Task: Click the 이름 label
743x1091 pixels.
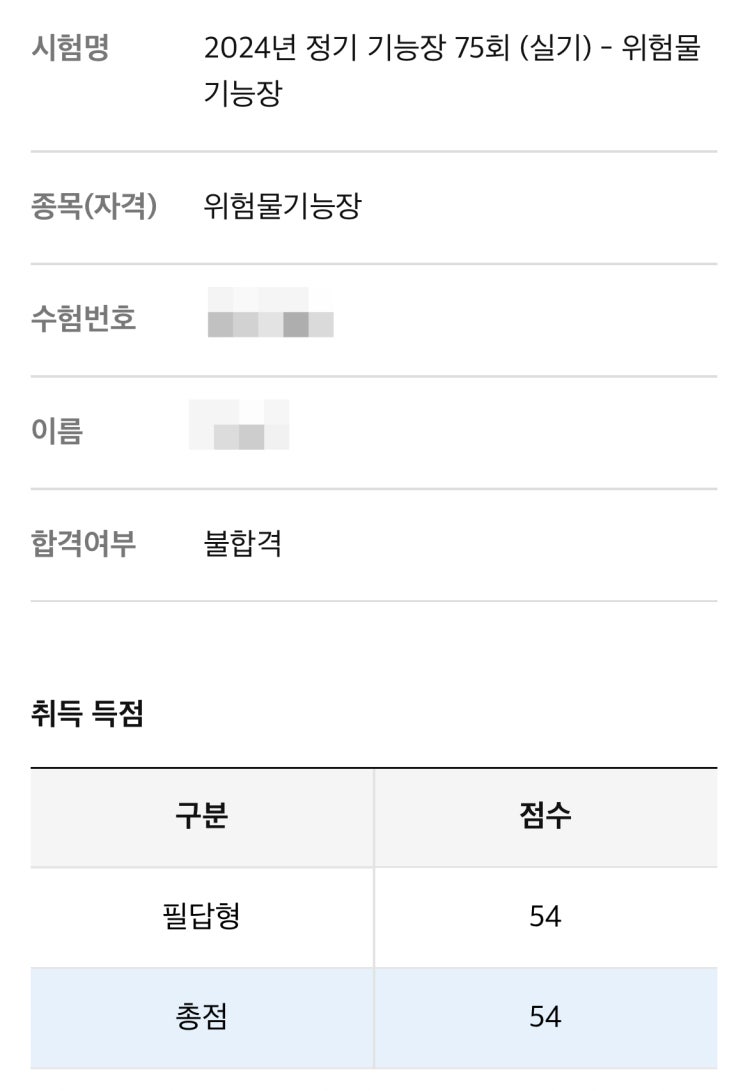Action: (57, 431)
